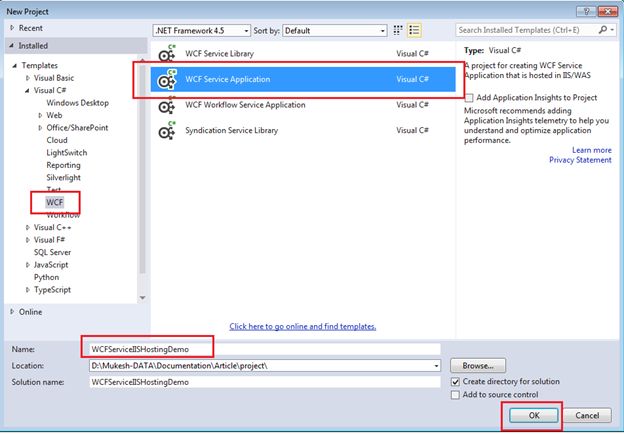Viewport: 624px width, 434px height.
Task: Expand the Office/SharePoint node
Action: (40, 128)
